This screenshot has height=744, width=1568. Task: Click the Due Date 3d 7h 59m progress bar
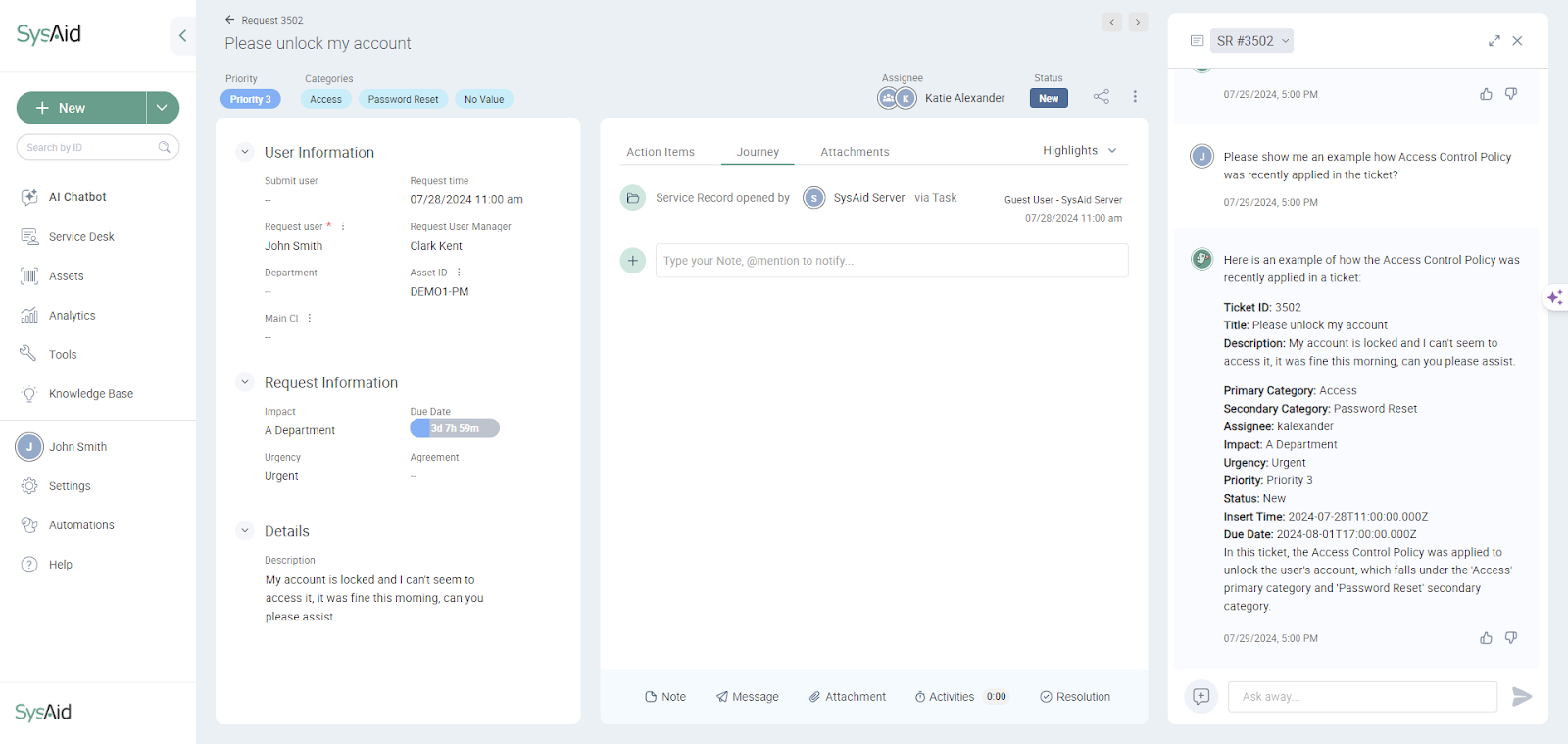(455, 428)
